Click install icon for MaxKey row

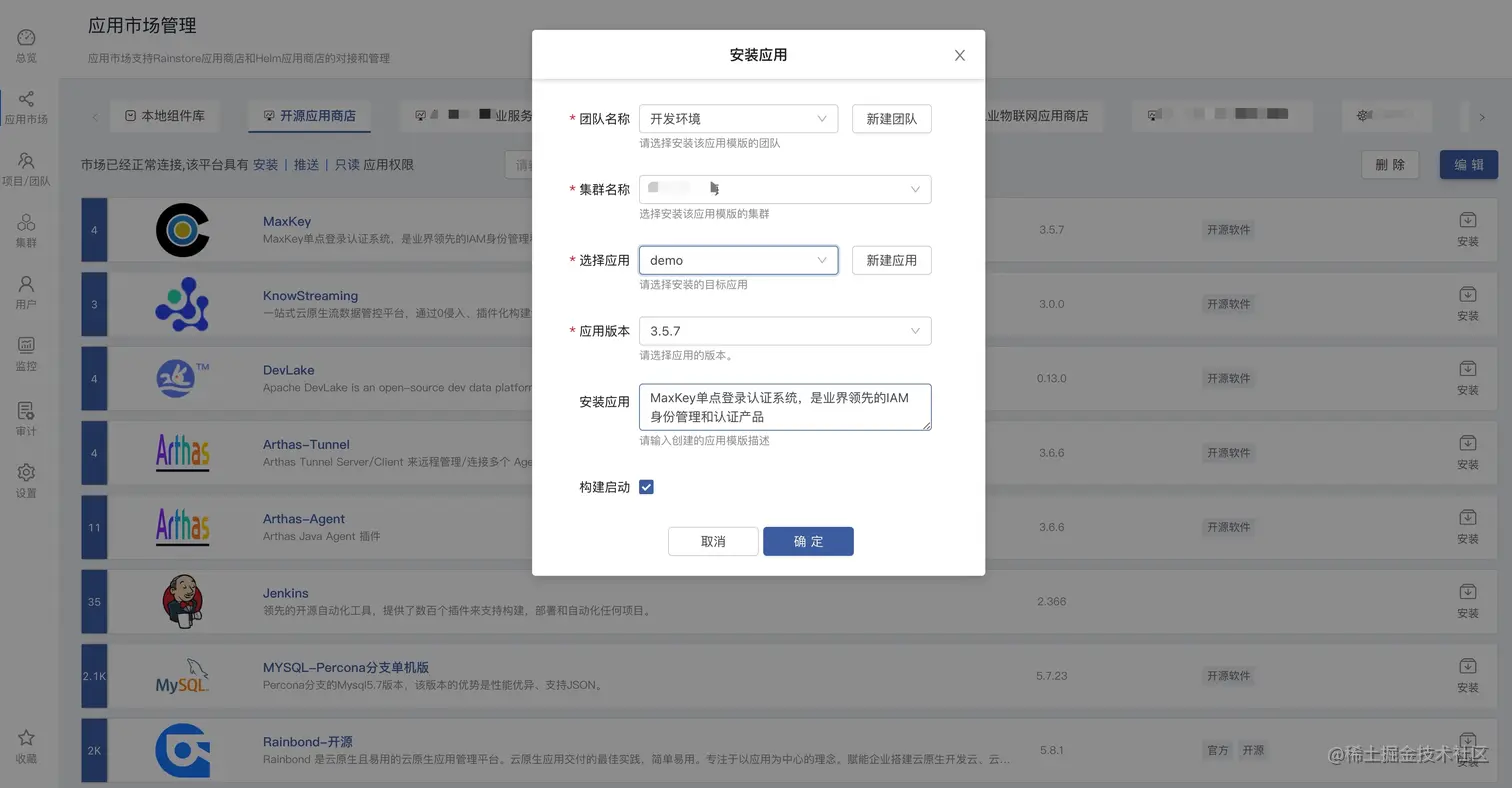click(x=1467, y=220)
